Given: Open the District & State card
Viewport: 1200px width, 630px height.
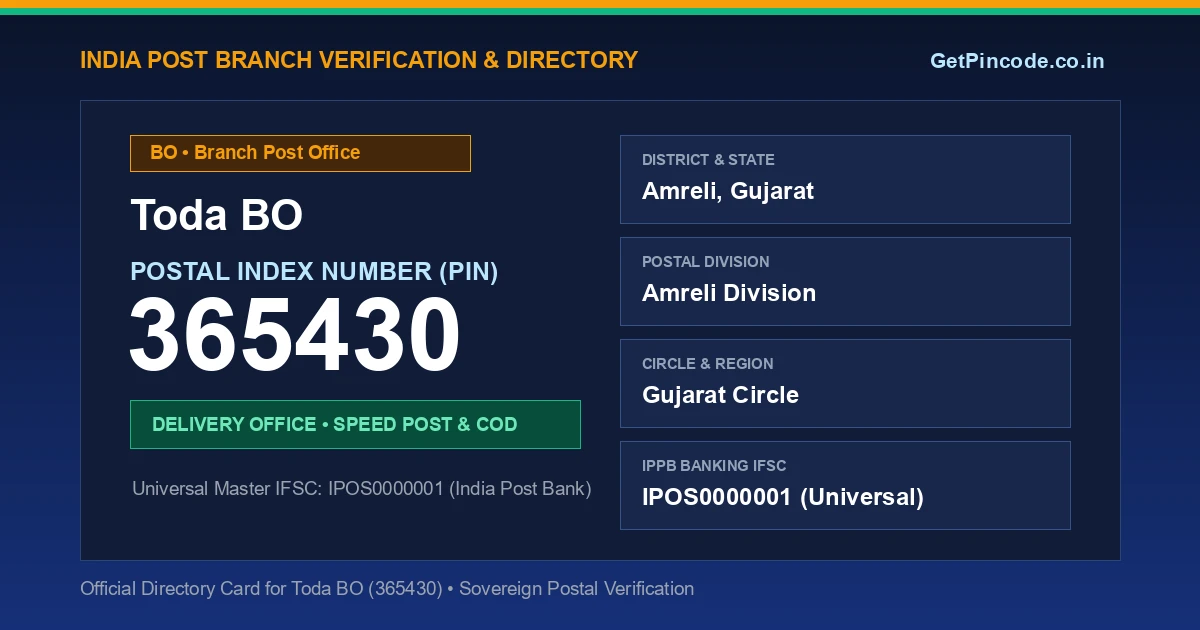Looking at the screenshot, I should (x=845, y=179).
